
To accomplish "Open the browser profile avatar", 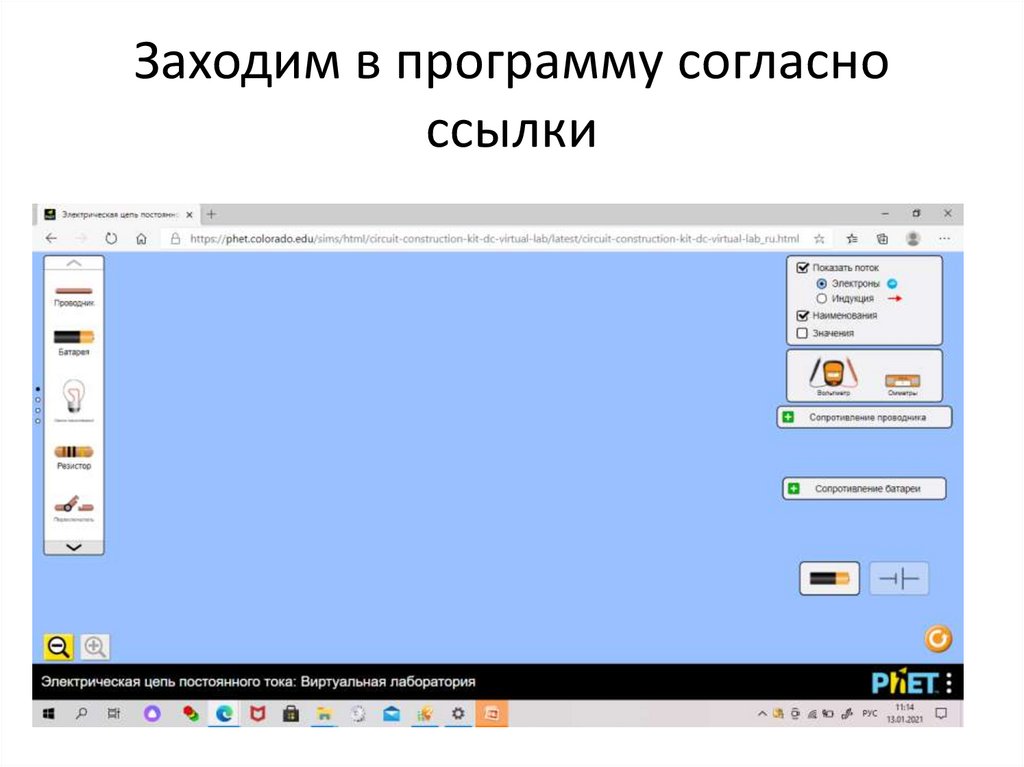I will pos(913,238).
